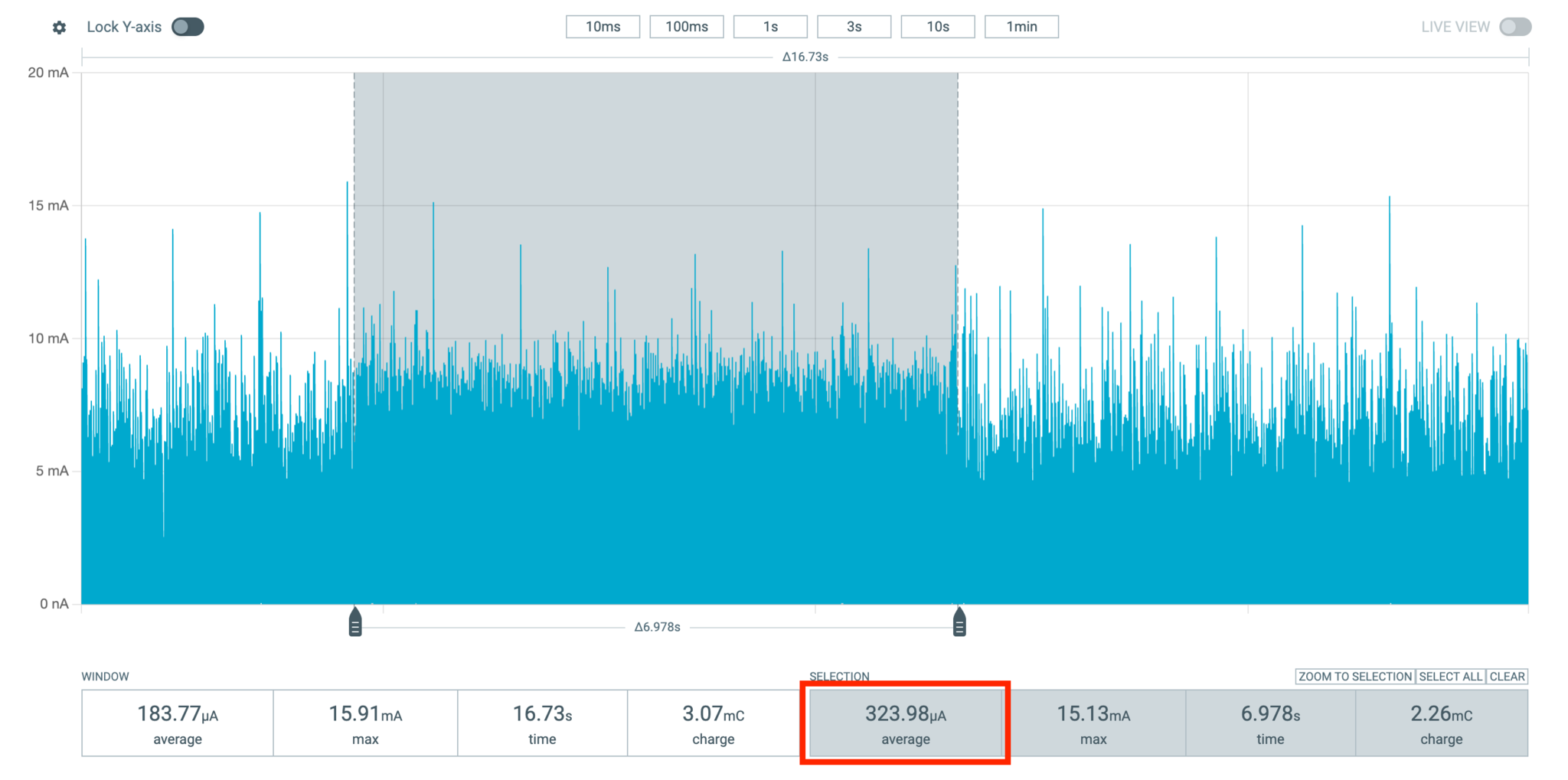Switch to the 10s time window
This screenshot has height=780, width=1568.
pos(937,27)
